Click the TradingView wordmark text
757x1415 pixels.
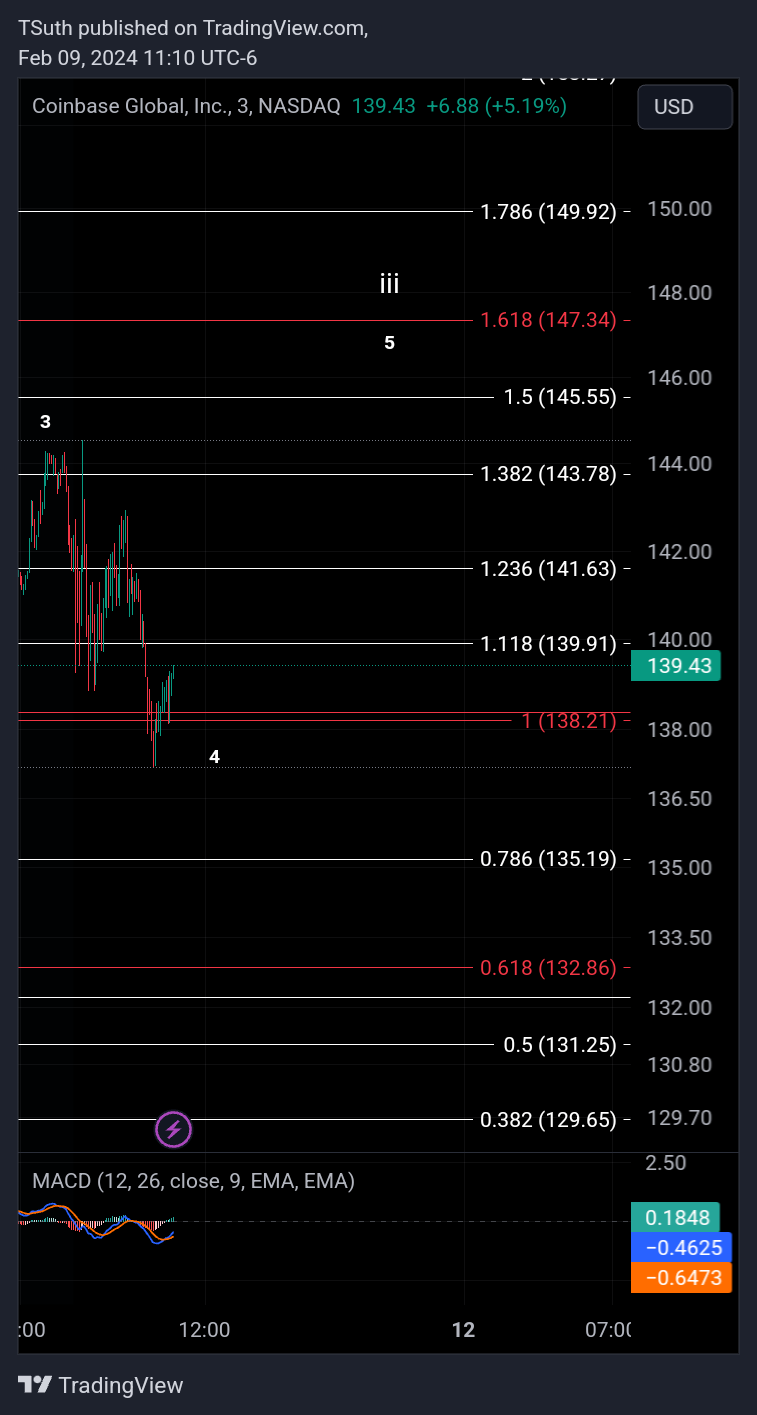coord(121,1385)
